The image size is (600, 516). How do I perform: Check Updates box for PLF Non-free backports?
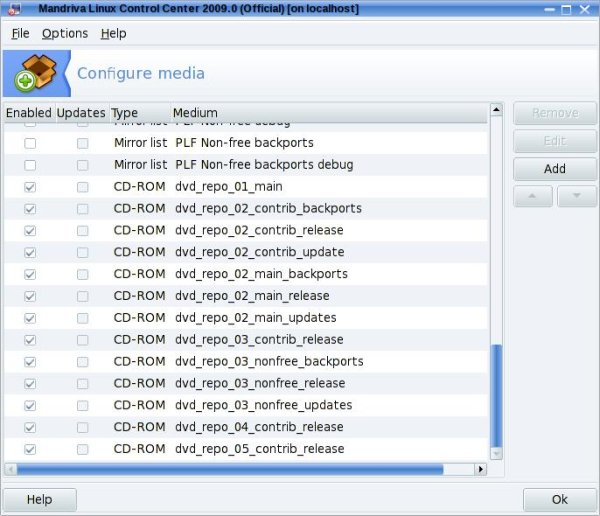coord(82,143)
